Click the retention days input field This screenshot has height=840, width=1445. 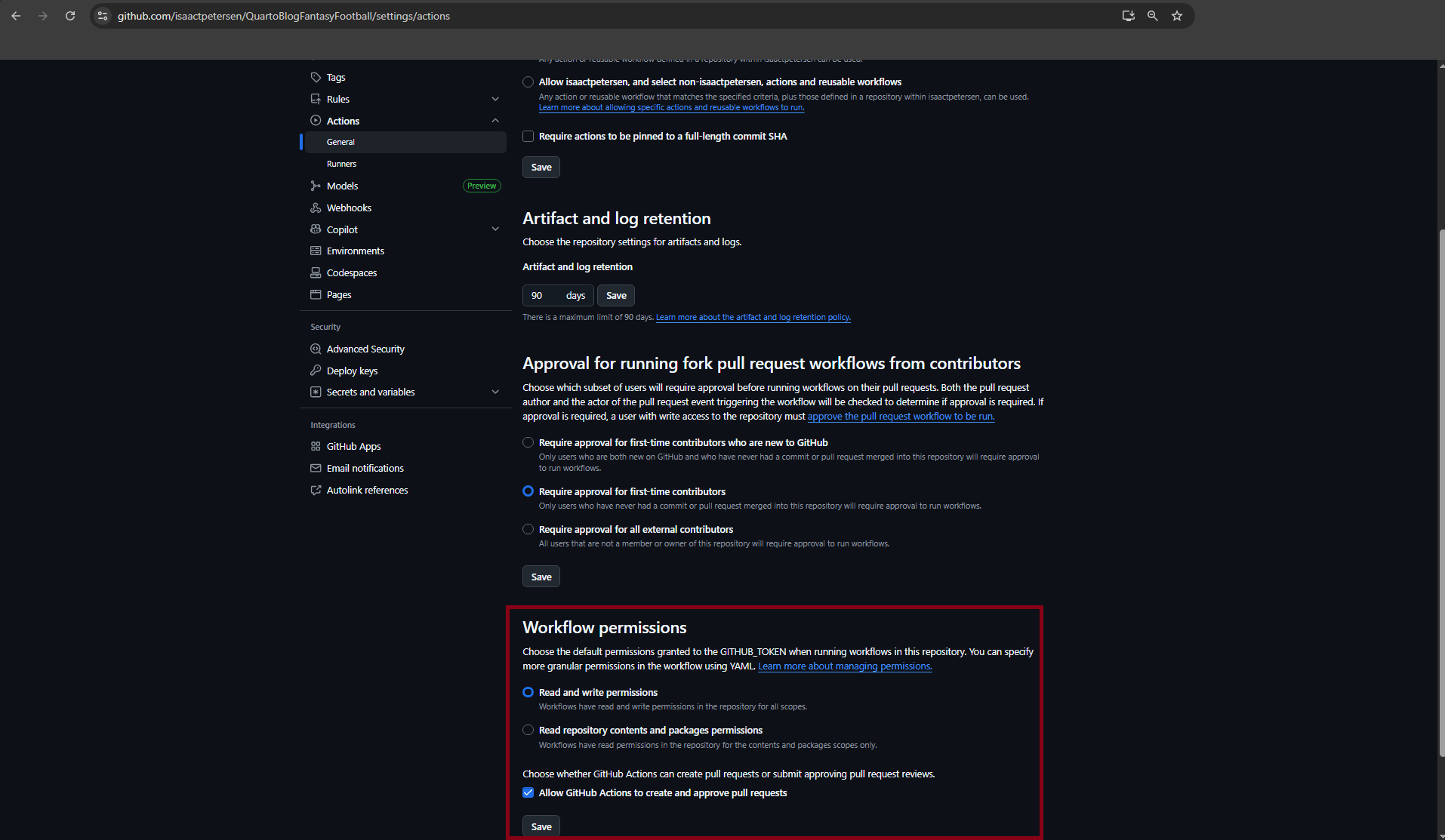tap(558, 295)
